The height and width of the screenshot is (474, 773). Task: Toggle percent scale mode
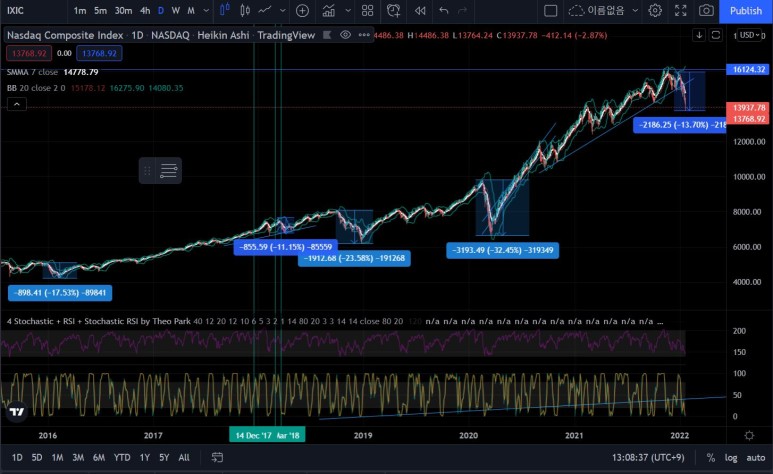click(710, 458)
